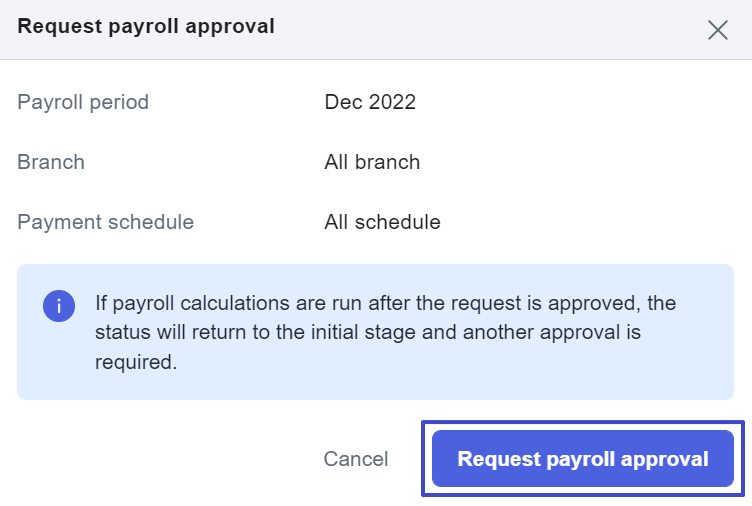
Task: Click the 'status will return' message line
Action: tap(368, 332)
